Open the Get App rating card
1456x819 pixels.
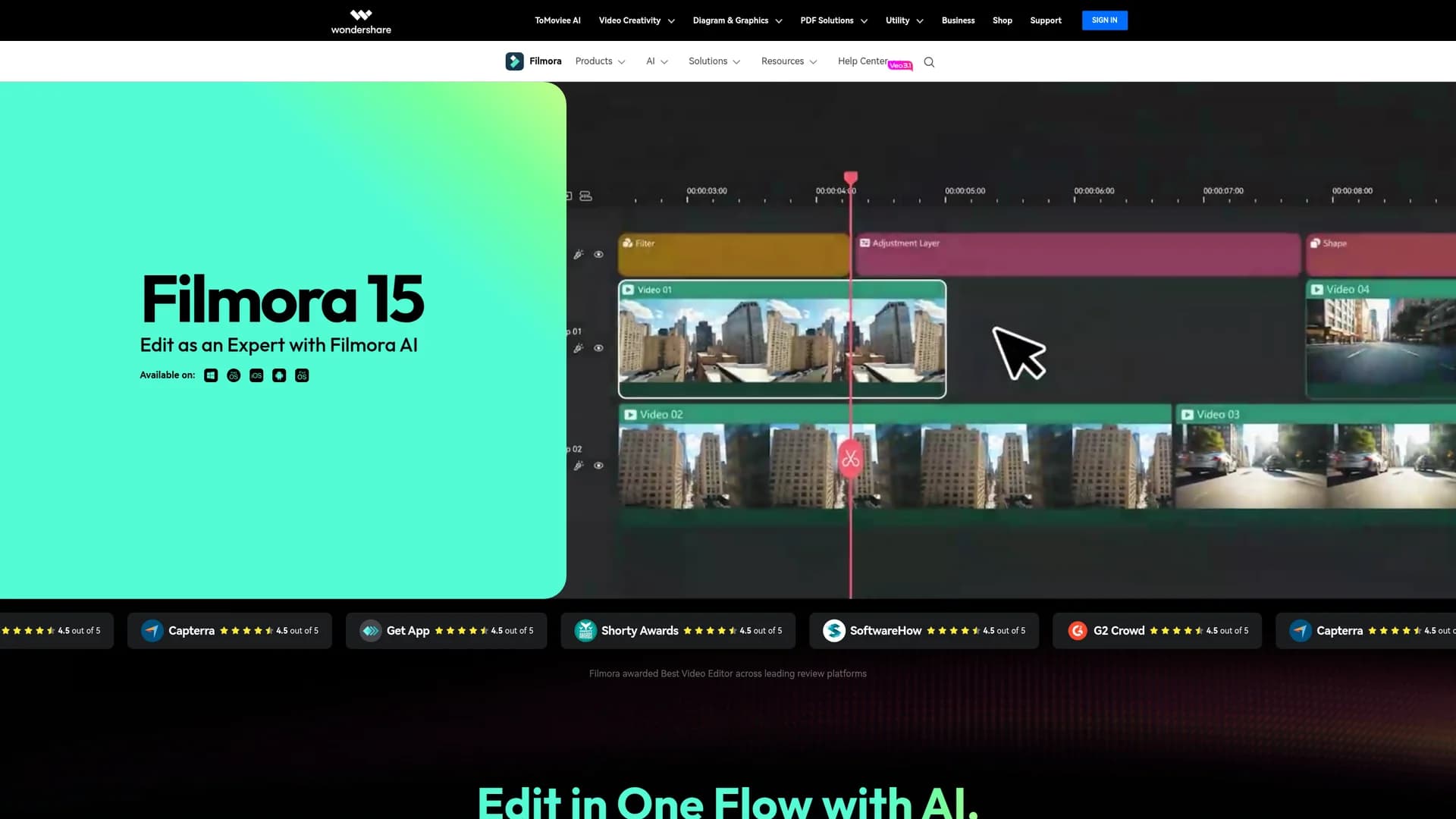446,631
